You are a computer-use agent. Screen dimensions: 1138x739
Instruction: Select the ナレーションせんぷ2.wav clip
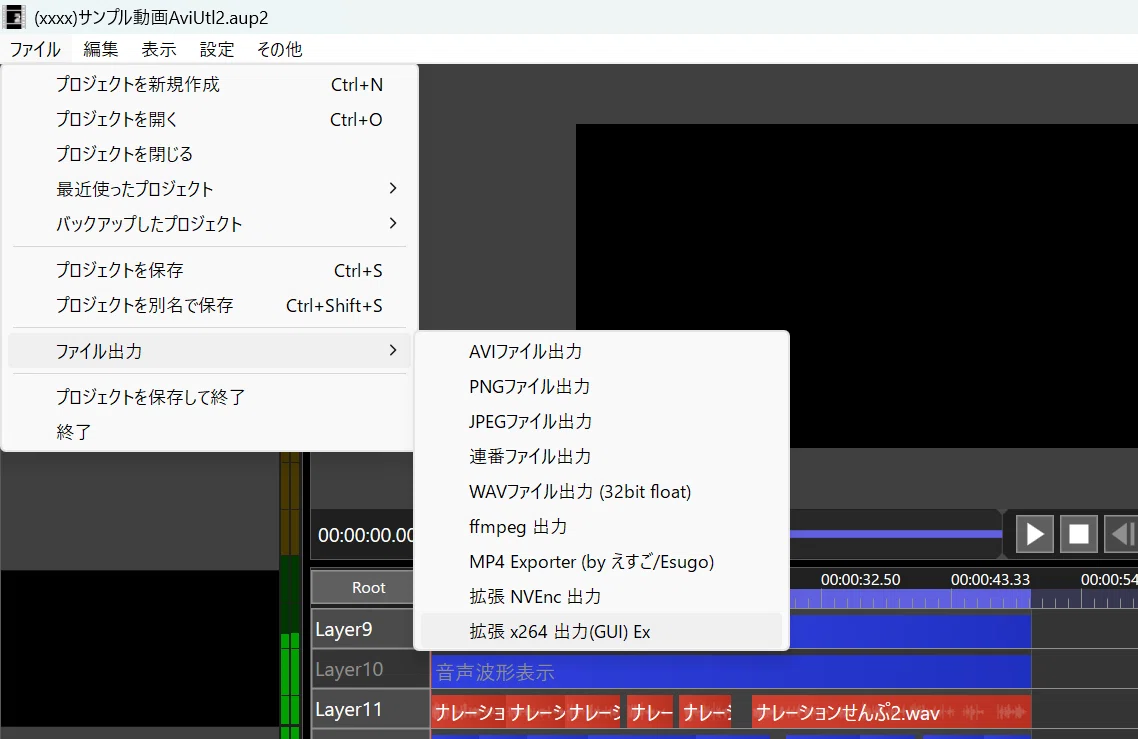(891, 712)
